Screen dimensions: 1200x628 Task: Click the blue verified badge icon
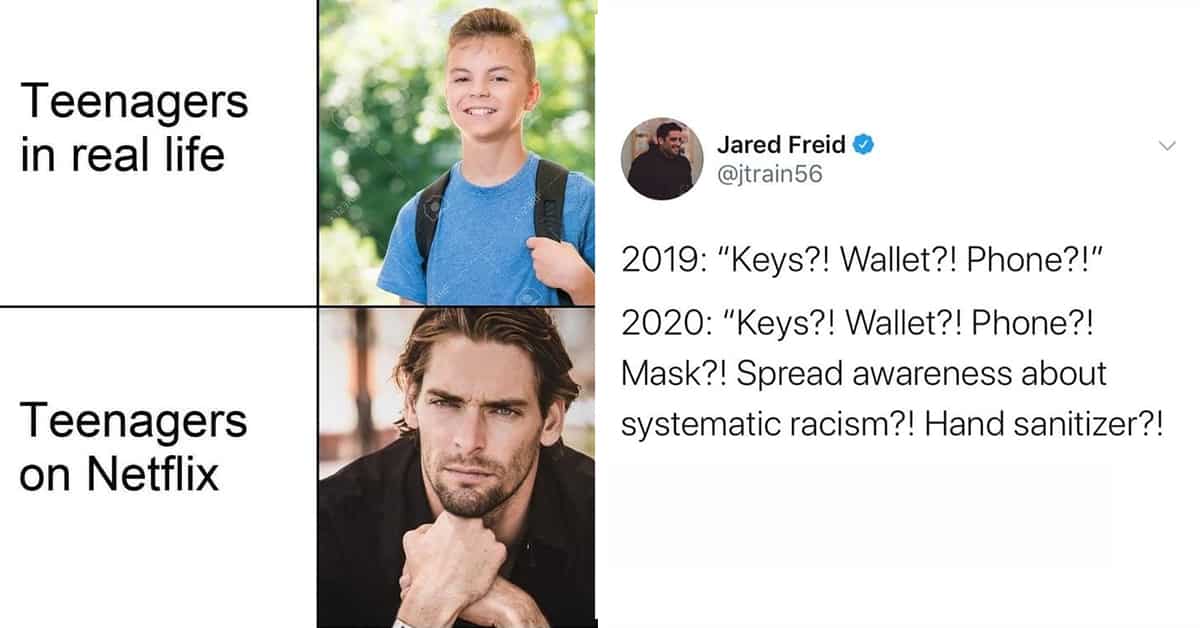[863, 146]
